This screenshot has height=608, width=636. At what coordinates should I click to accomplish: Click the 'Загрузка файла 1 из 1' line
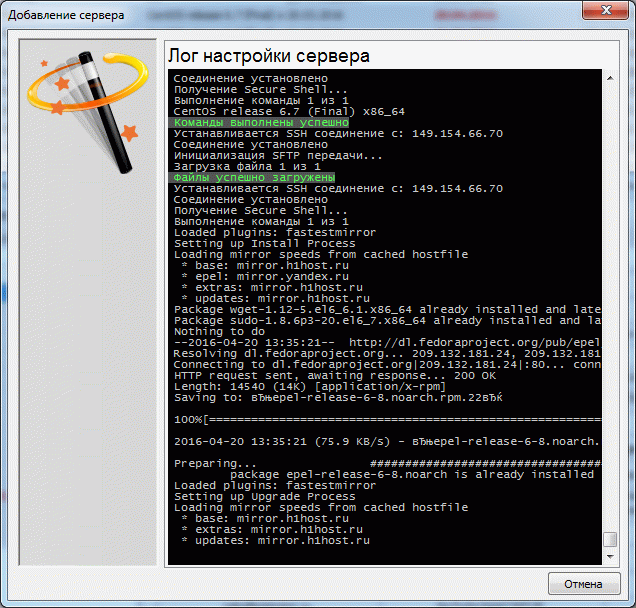click(x=247, y=167)
